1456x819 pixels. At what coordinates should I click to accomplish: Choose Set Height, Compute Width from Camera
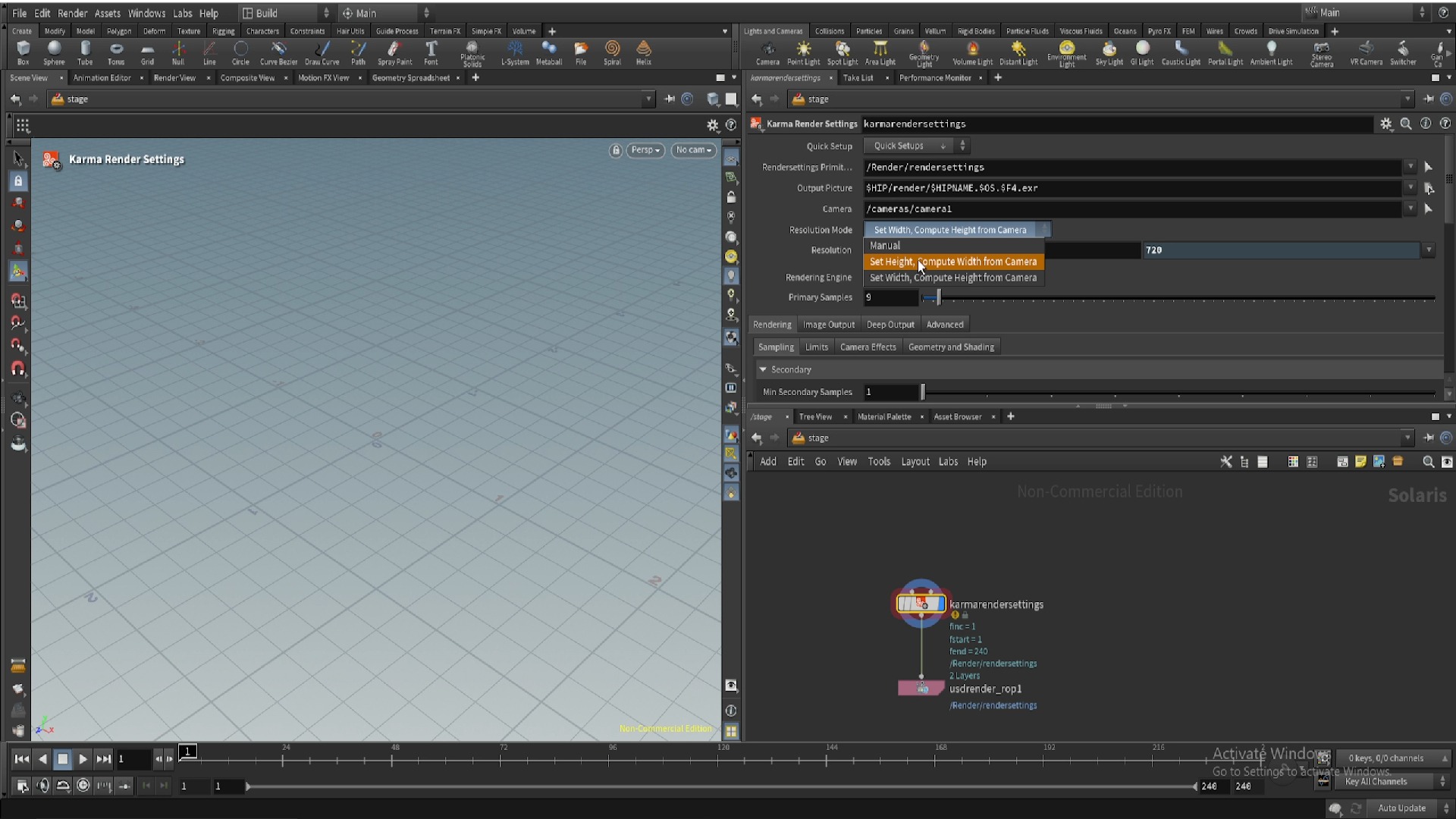[952, 262]
